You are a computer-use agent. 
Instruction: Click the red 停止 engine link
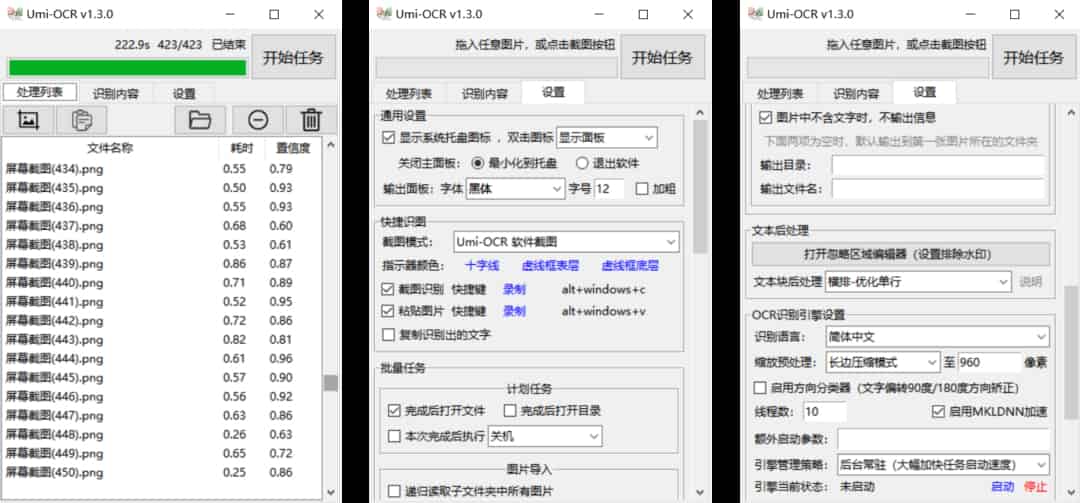1035,487
